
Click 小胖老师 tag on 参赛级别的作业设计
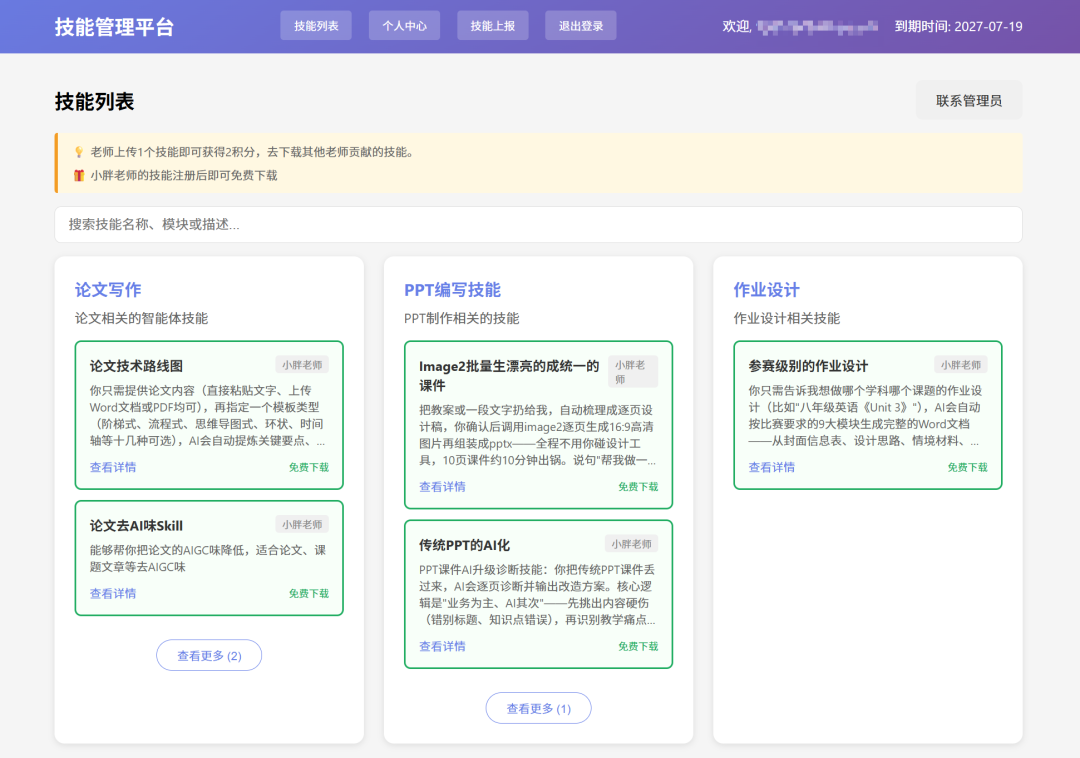[960, 365]
